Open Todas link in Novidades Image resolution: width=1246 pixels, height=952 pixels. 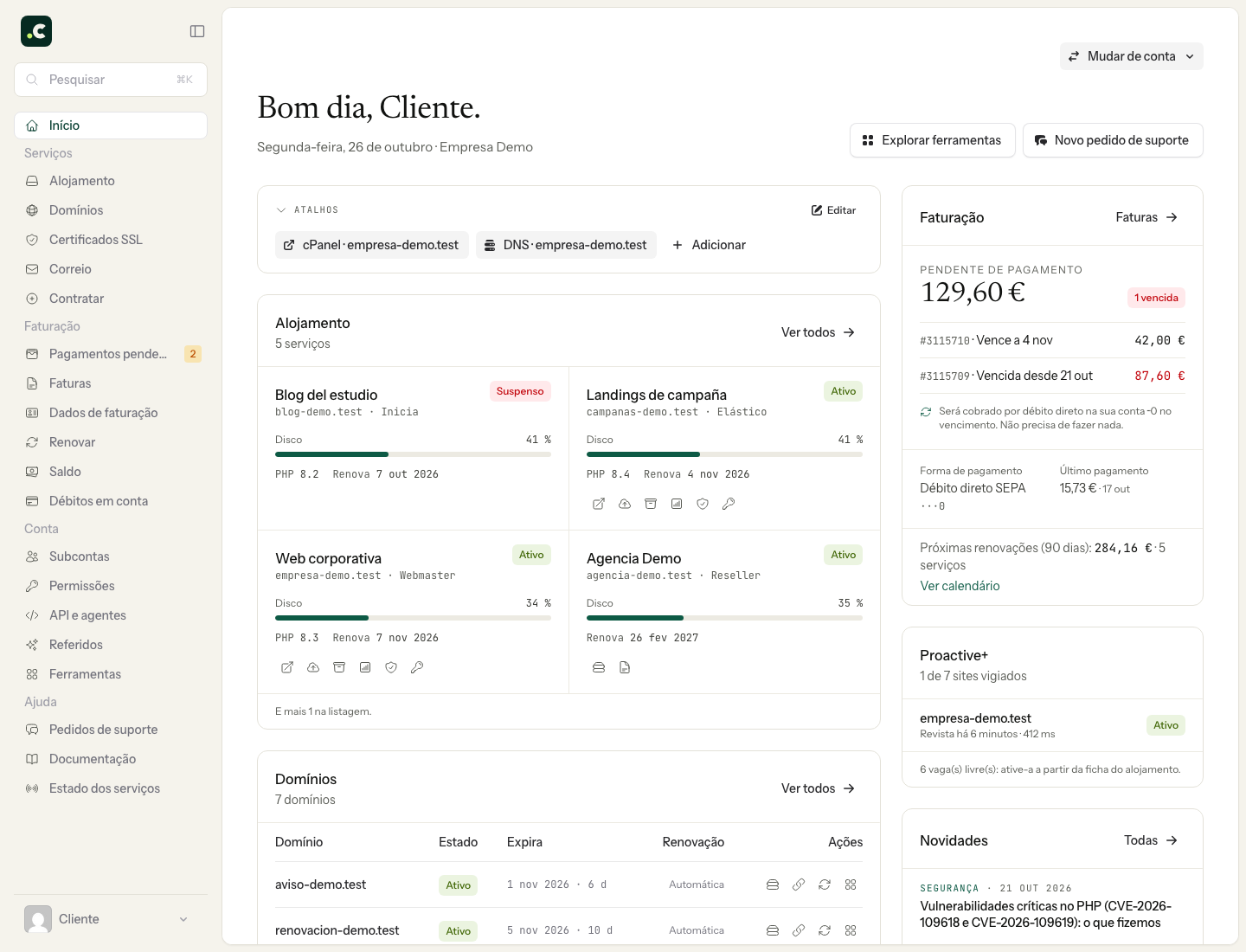tap(1150, 840)
